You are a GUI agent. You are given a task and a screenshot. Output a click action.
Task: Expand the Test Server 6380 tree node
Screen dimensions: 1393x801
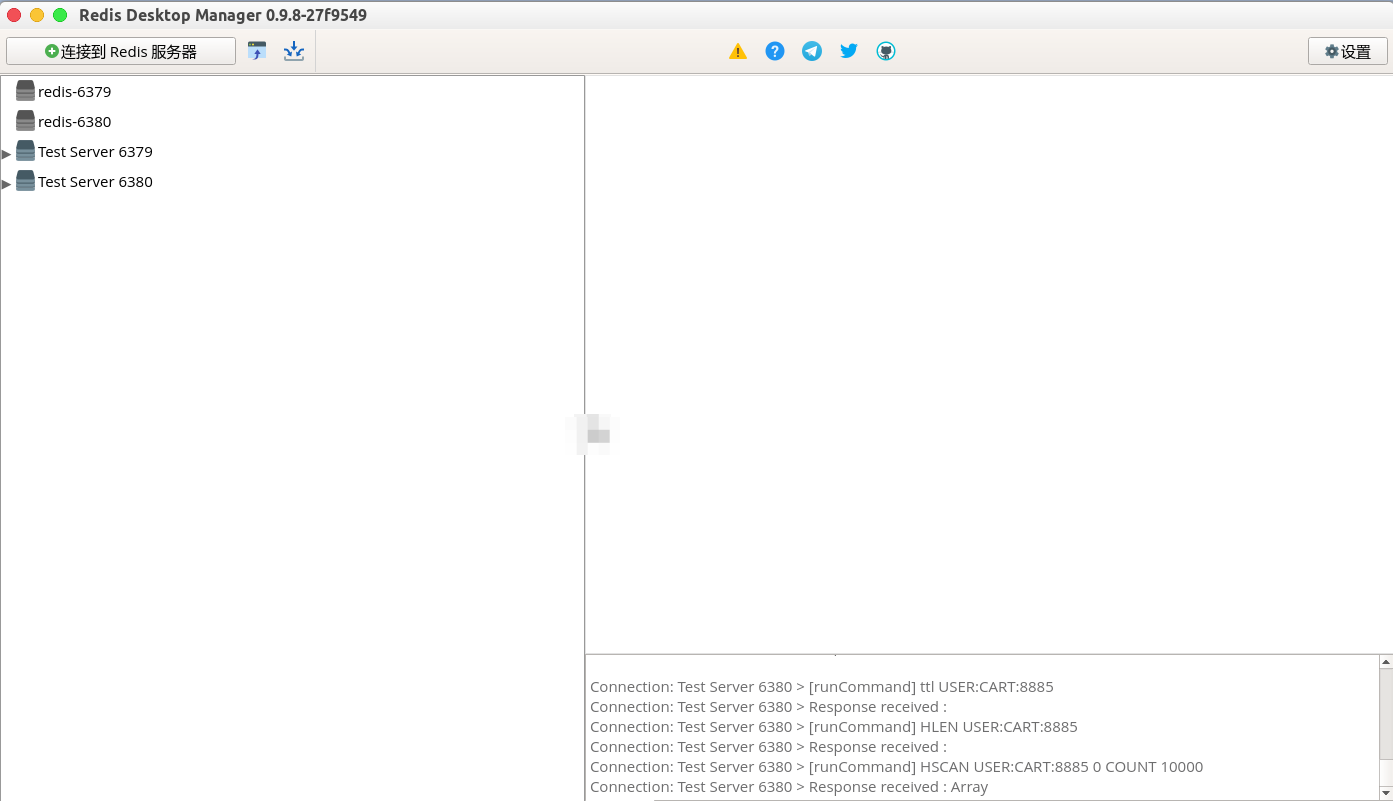(x=7, y=183)
